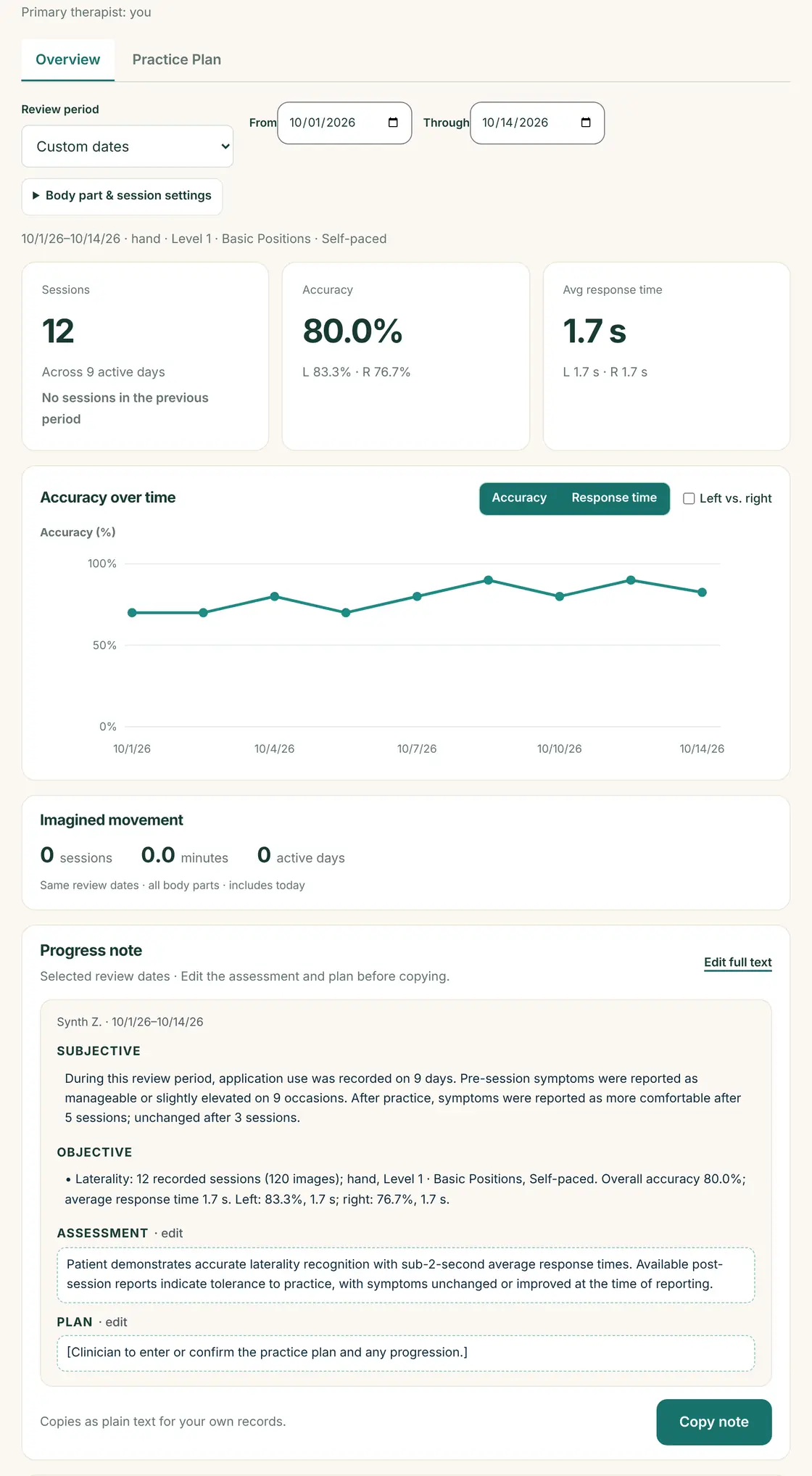Image resolution: width=812 pixels, height=1476 pixels.
Task: Click the 10/4/26 axis label
Action: coord(275,749)
